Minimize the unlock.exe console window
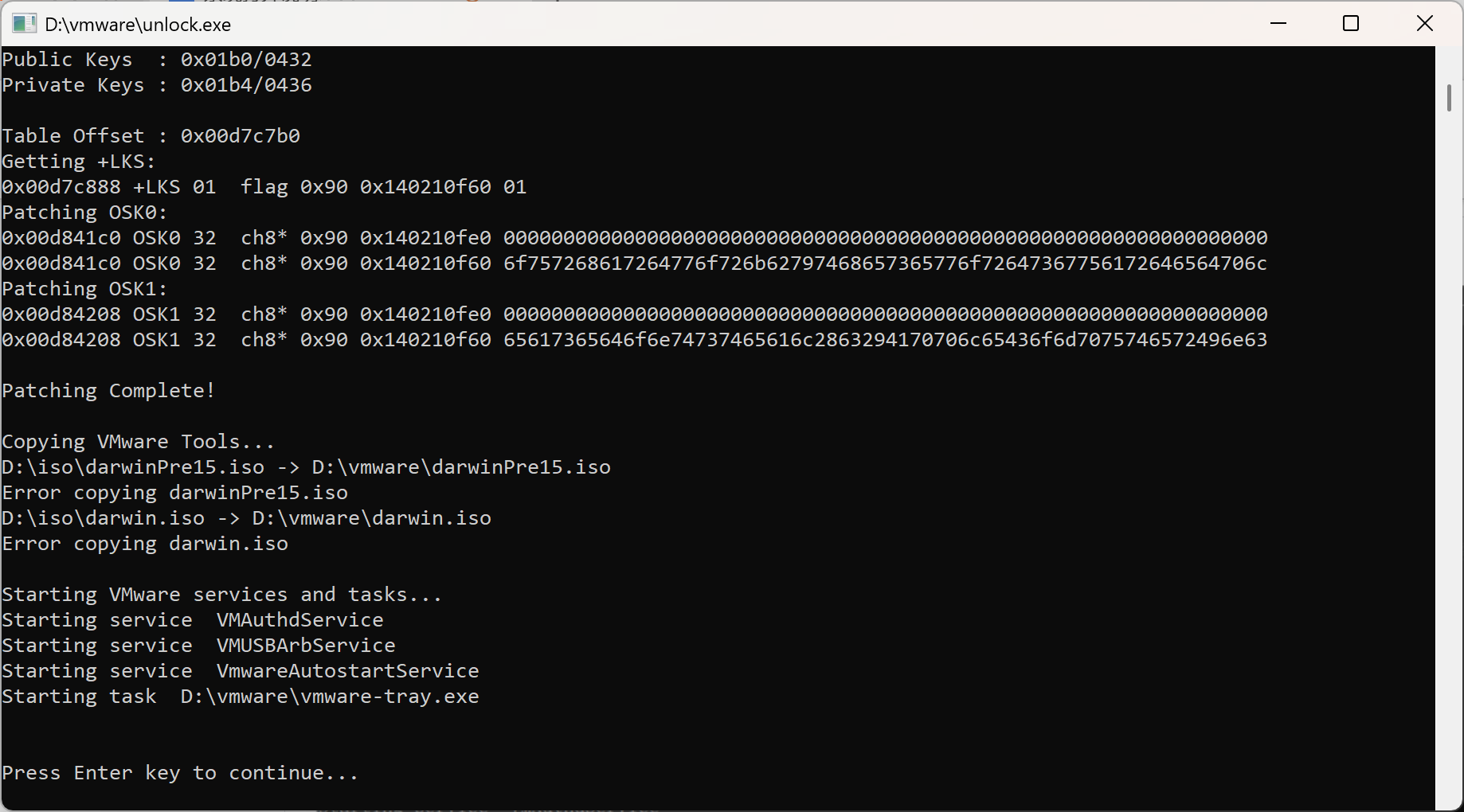The width and height of the screenshot is (1464, 812). [x=1278, y=23]
